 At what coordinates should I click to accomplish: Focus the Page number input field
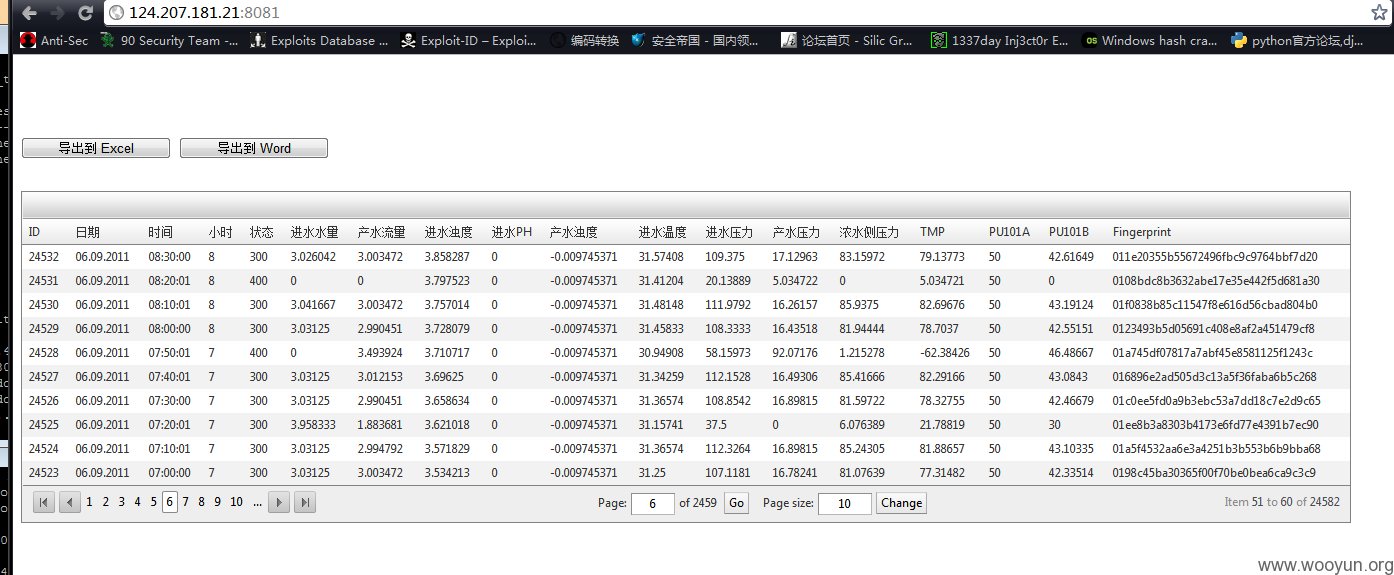(x=653, y=503)
